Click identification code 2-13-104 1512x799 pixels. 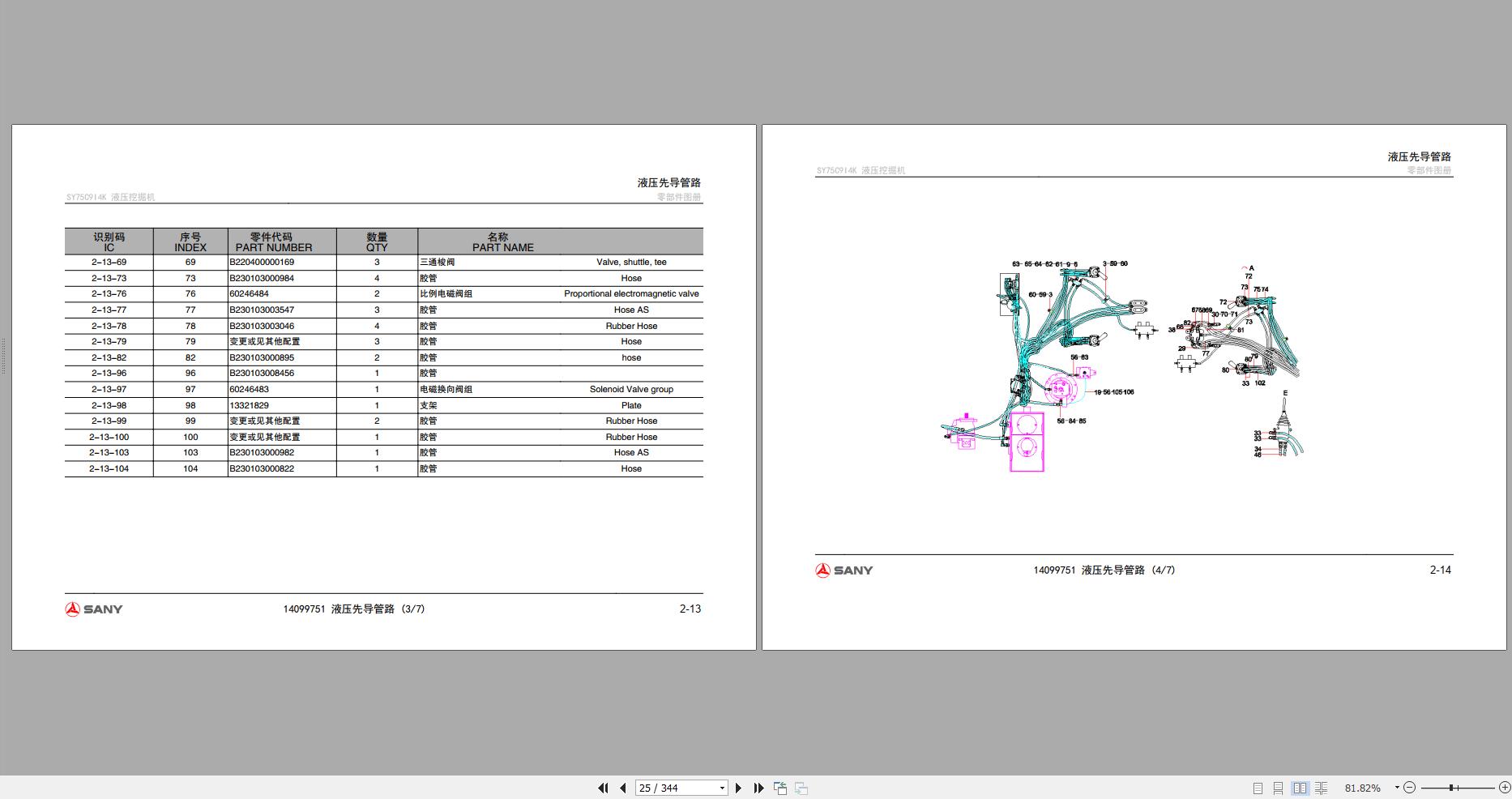pos(109,469)
